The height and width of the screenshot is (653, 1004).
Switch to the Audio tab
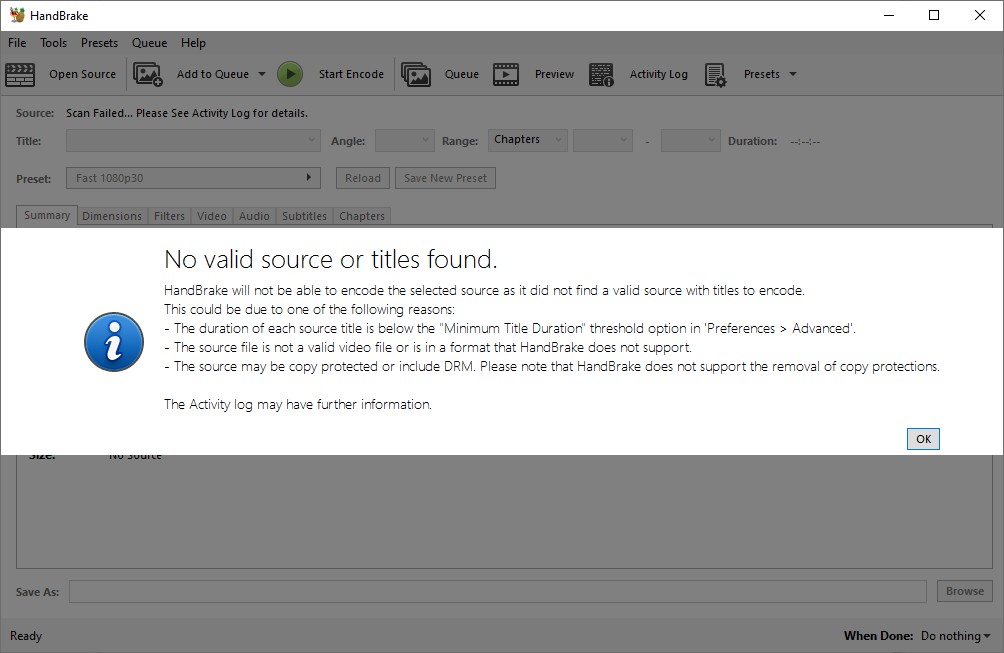point(254,216)
